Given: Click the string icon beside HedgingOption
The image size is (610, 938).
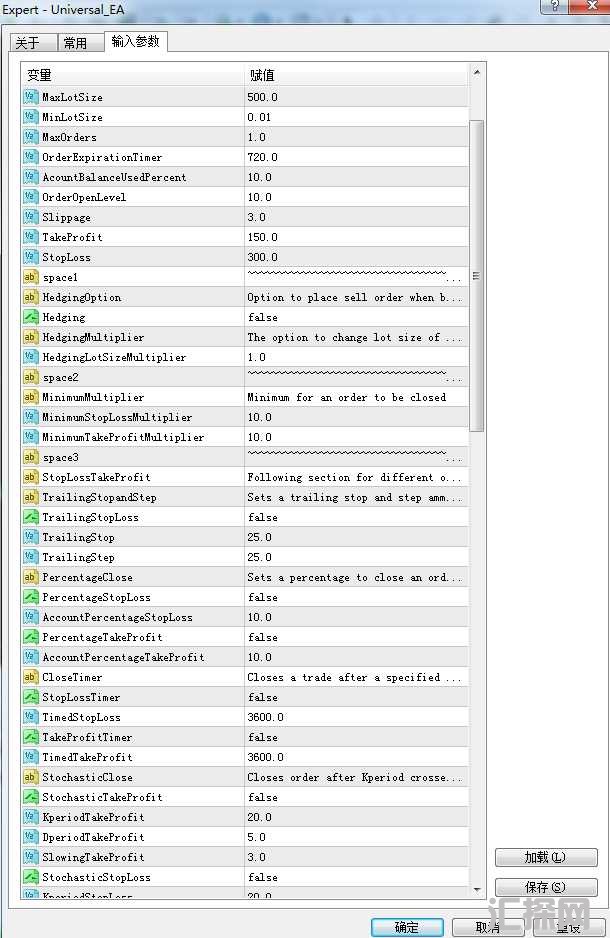Looking at the screenshot, I should [30, 297].
